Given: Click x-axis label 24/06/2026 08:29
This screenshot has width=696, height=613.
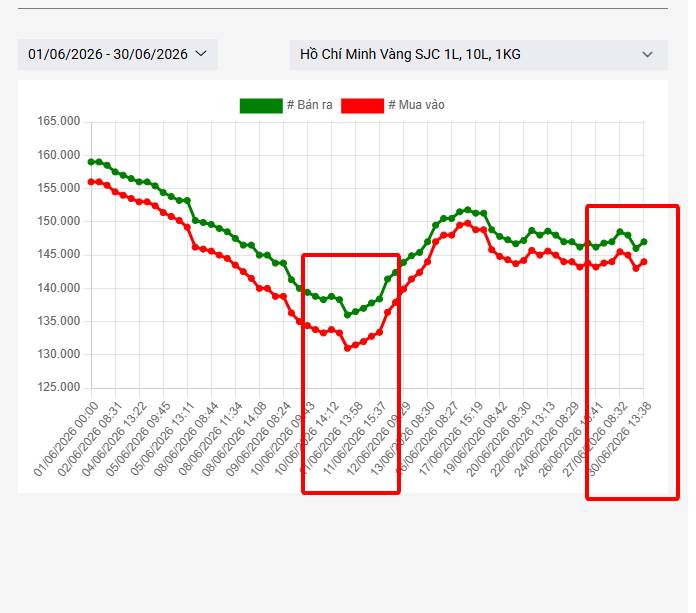Looking at the screenshot, I should (545, 439).
